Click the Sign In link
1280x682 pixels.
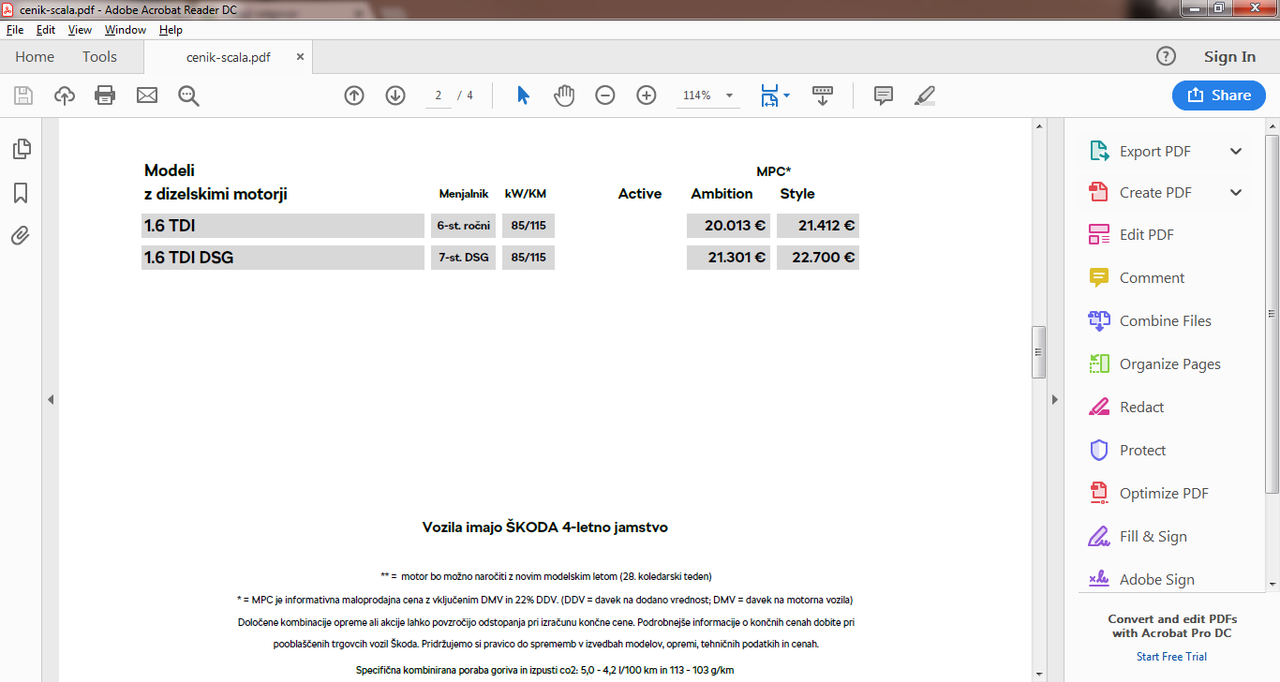(x=1230, y=57)
